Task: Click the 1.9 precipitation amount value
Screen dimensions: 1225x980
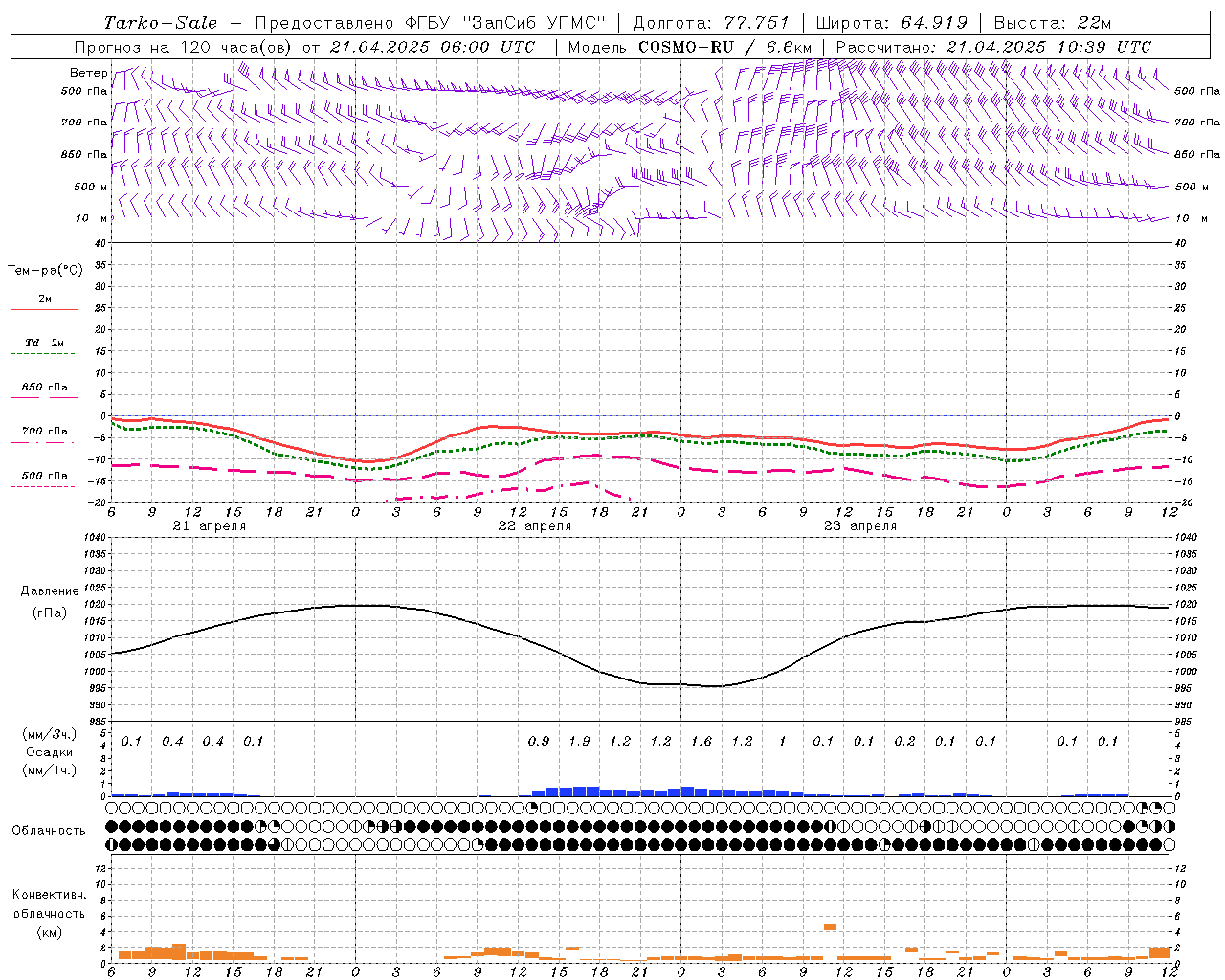Action: point(579,741)
